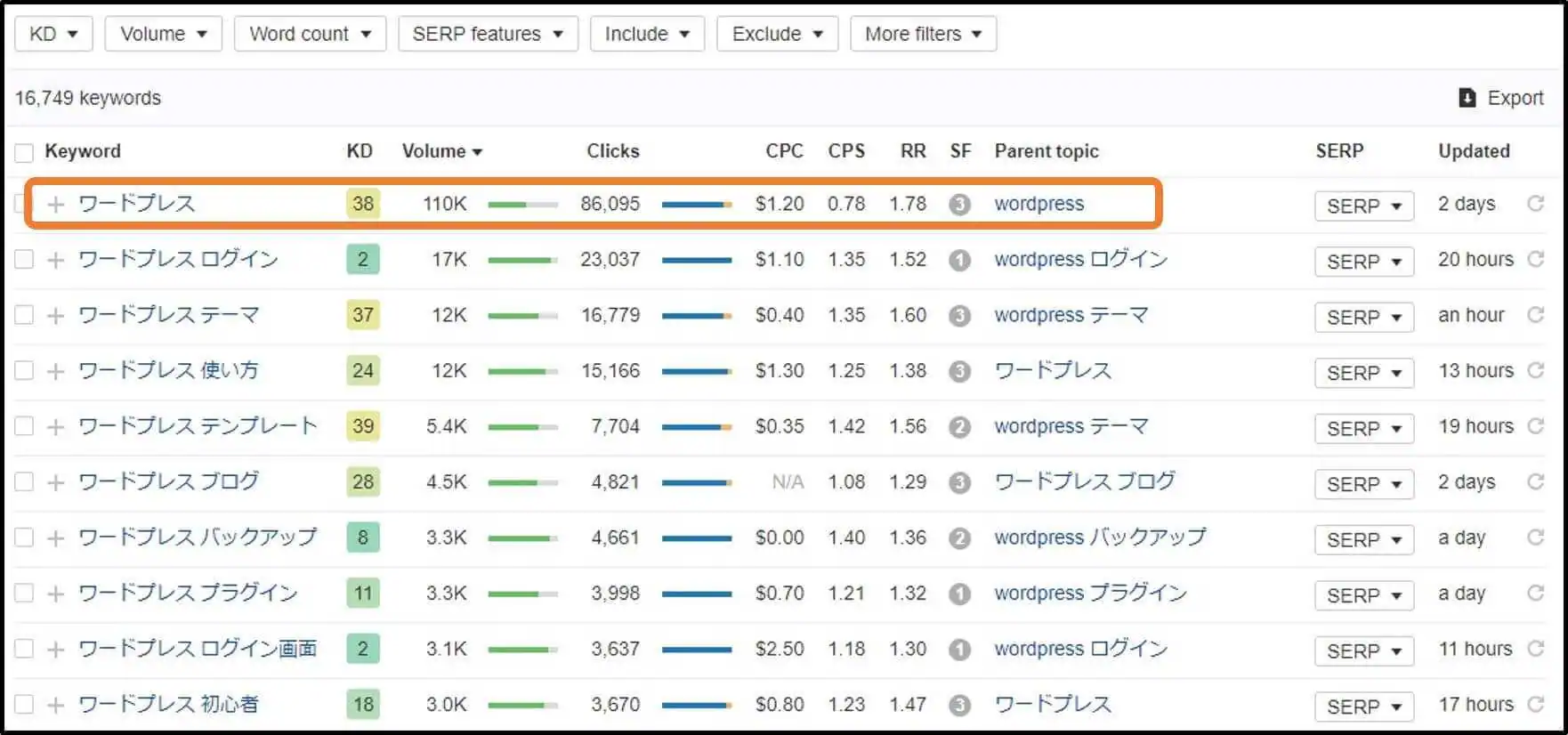Expand the More filters dropdown
The width and height of the screenshot is (1568, 735).
pos(923,34)
